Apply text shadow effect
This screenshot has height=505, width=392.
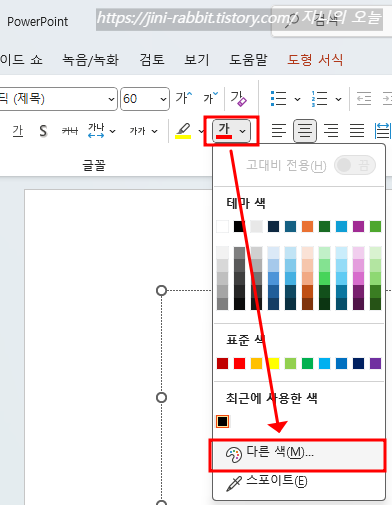tap(43, 131)
